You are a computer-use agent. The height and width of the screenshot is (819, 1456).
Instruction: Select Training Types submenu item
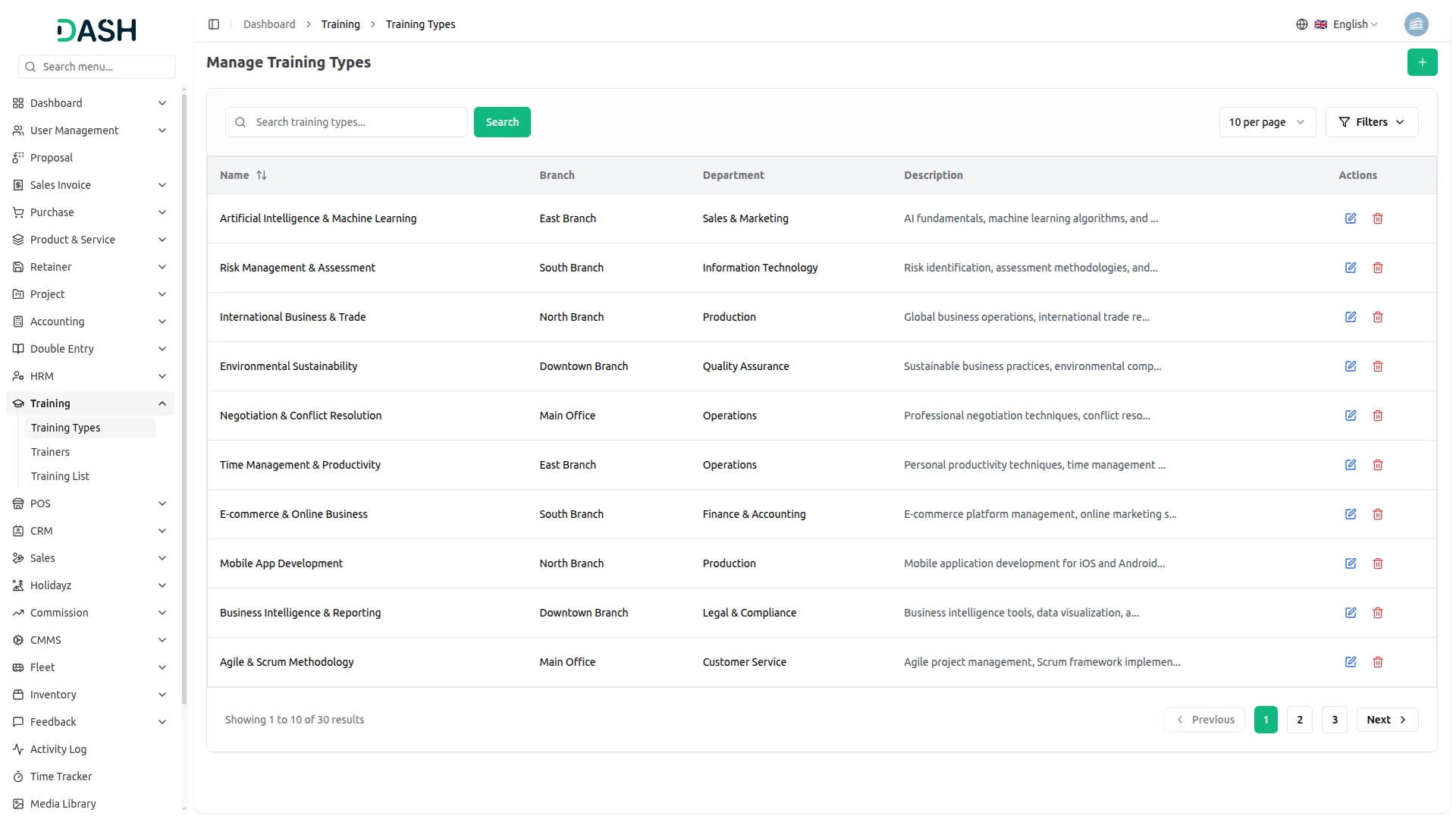(90, 428)
